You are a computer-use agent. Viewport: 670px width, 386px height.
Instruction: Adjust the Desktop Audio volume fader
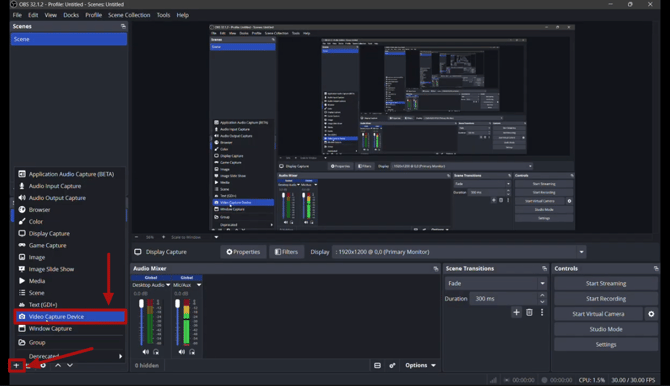(141, 303)
